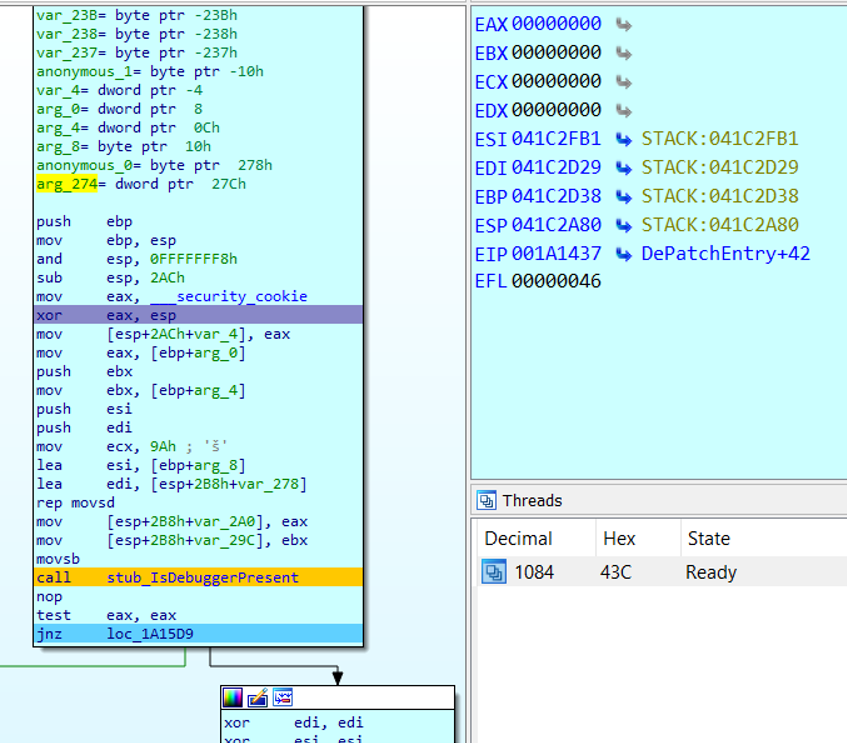Select the 'push ebp' instruction
Image resolution: width=847 pixels, height=743 pixels.
click(x=84, y=222)
